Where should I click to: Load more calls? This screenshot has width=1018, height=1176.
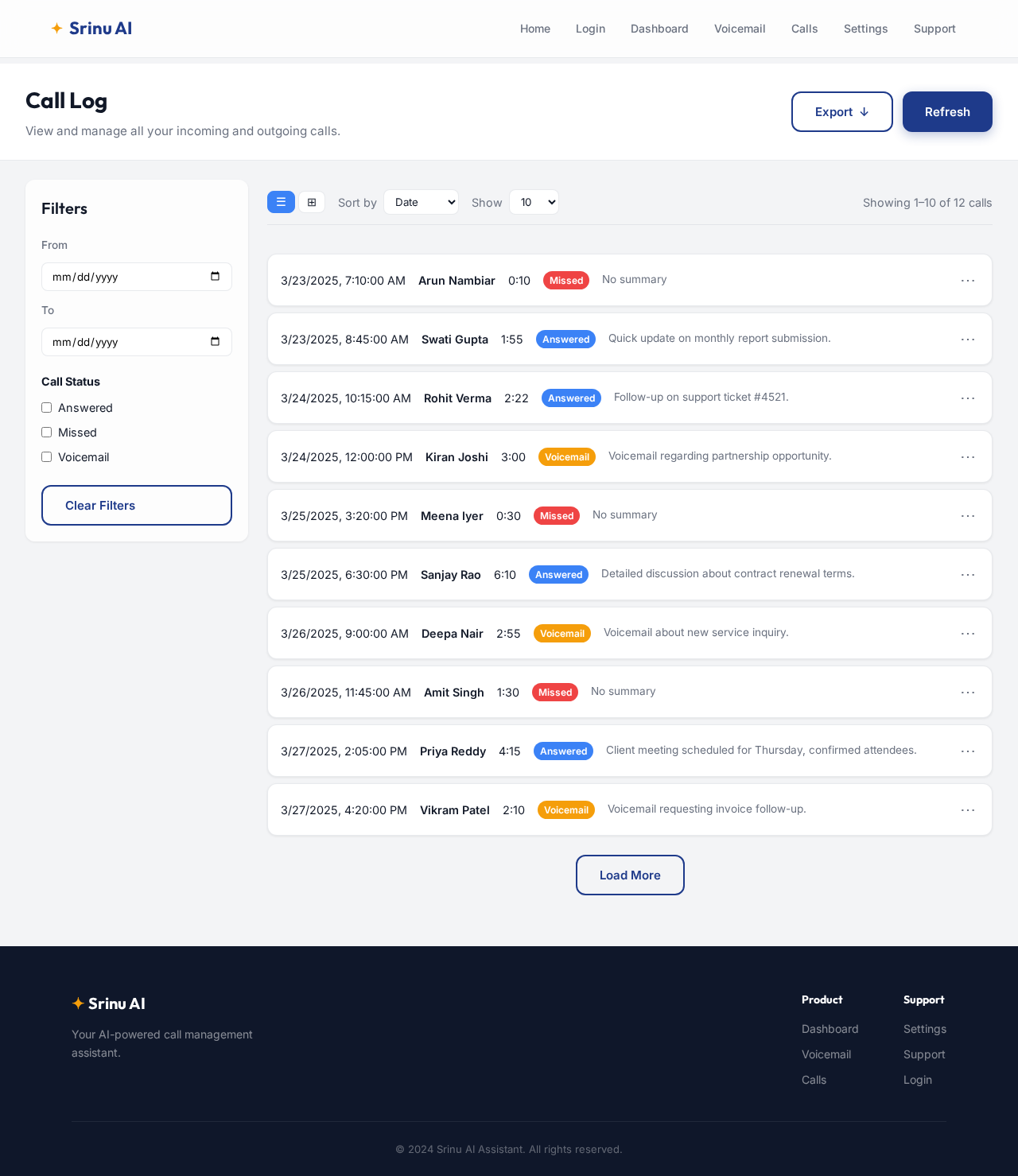click(x=630, y=875)
